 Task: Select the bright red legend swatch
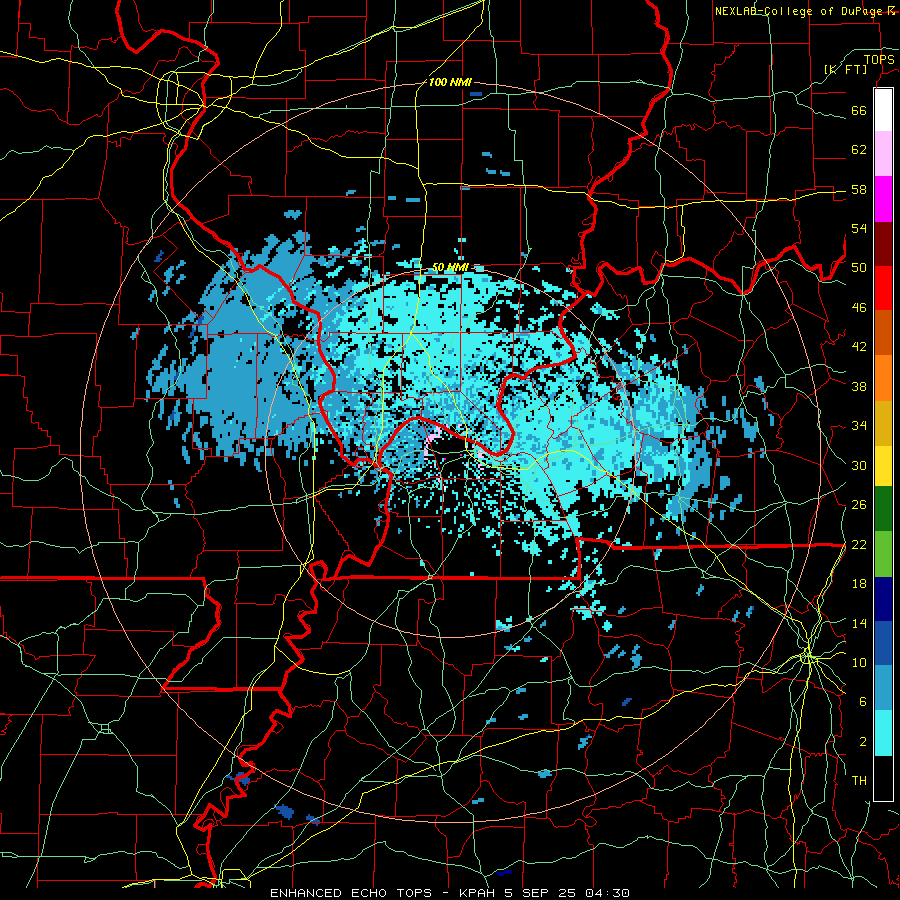883,288
